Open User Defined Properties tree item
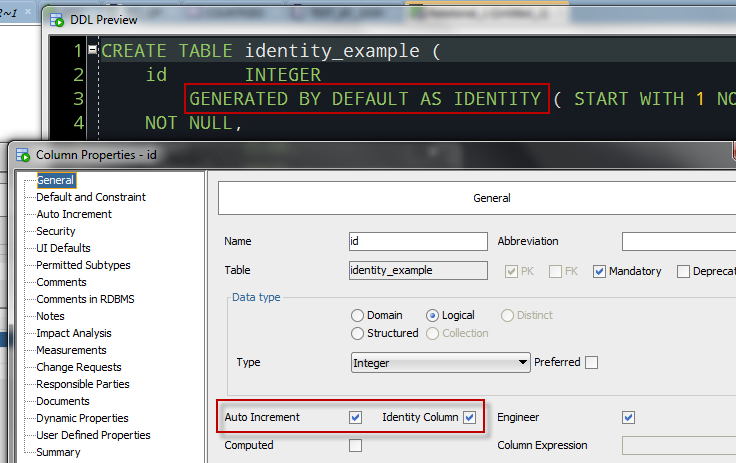 click(x=93, y=435)
